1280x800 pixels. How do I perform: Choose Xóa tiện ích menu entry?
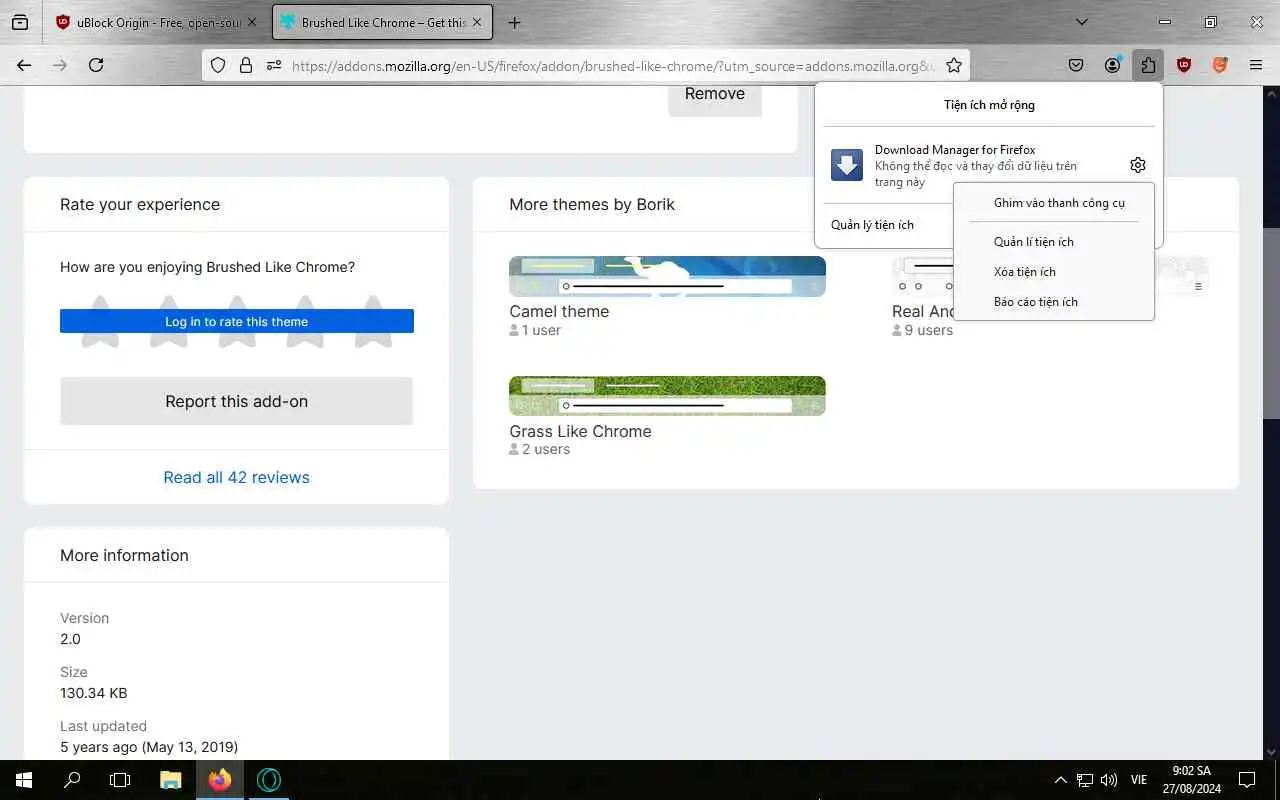coord(1024,272)
